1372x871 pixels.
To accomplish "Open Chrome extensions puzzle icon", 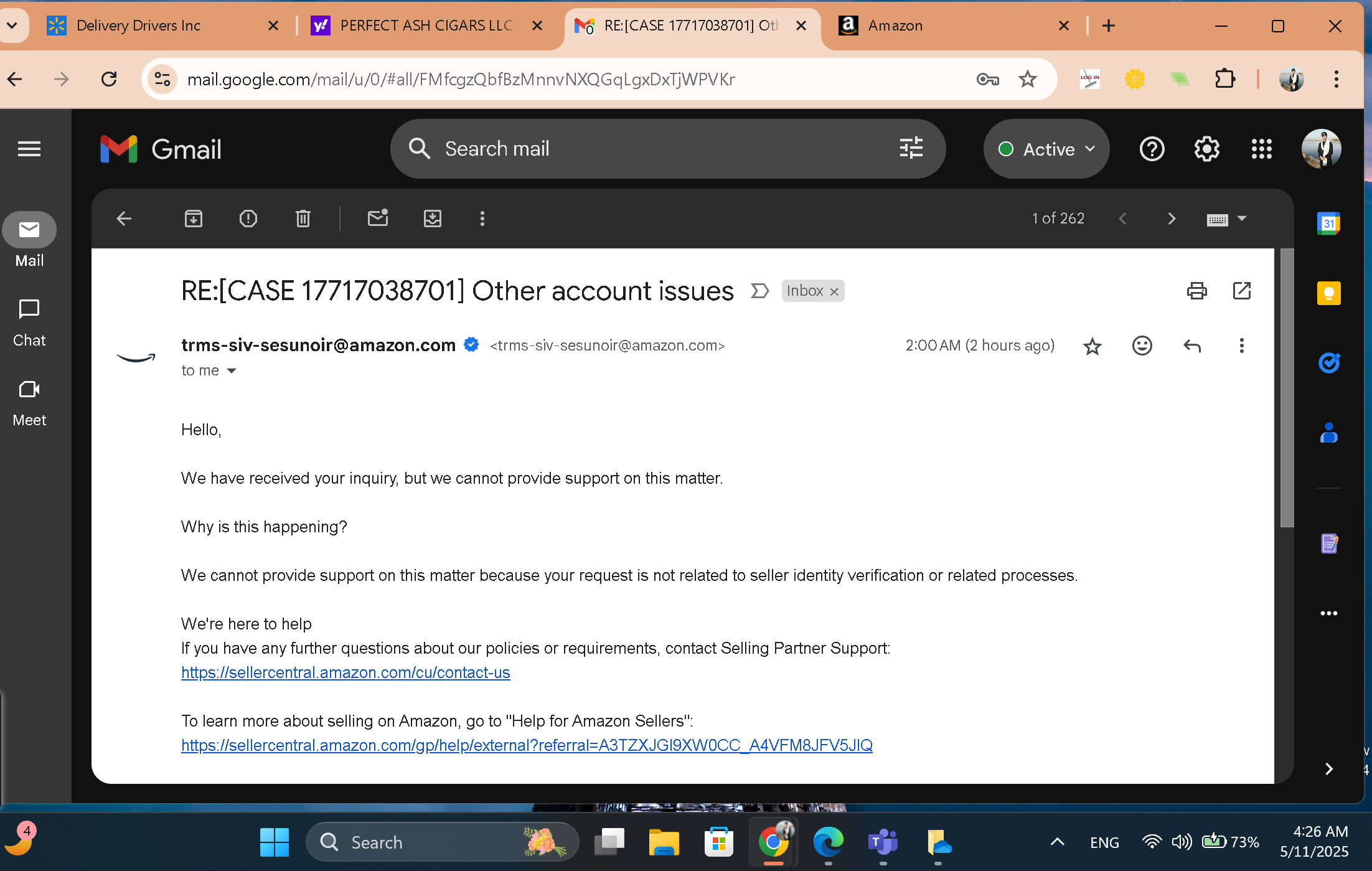I will coord(1224,79).
